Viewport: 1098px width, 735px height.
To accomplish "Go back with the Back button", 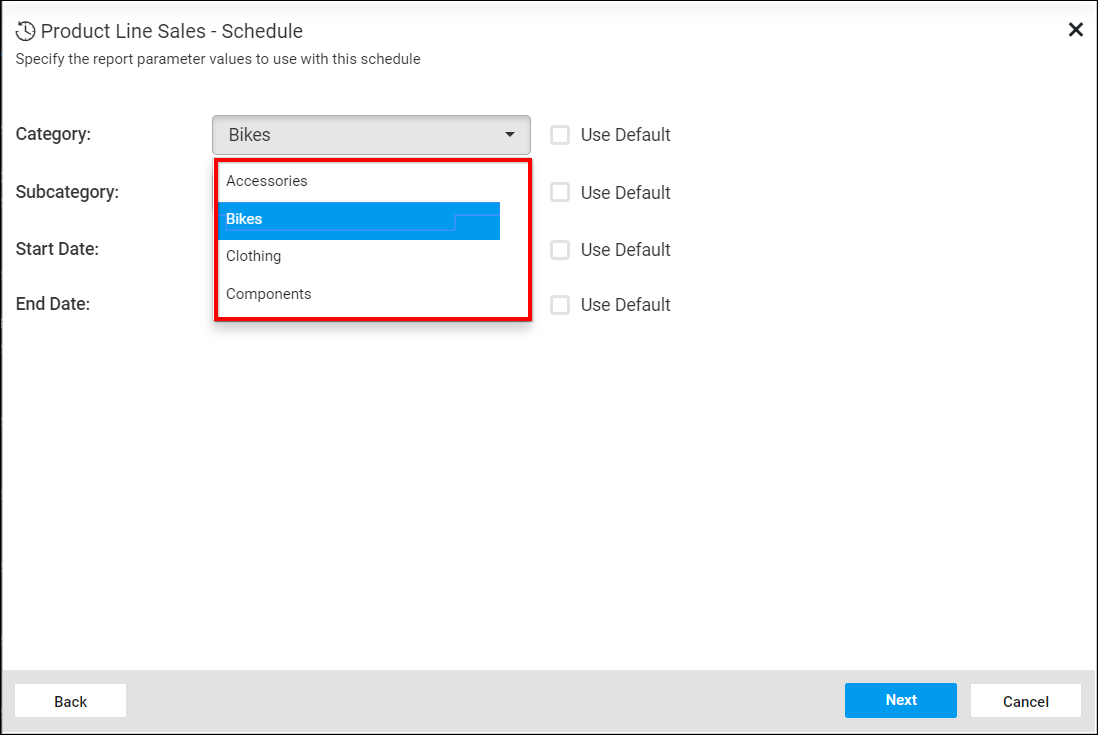I will tap(71, 701).
